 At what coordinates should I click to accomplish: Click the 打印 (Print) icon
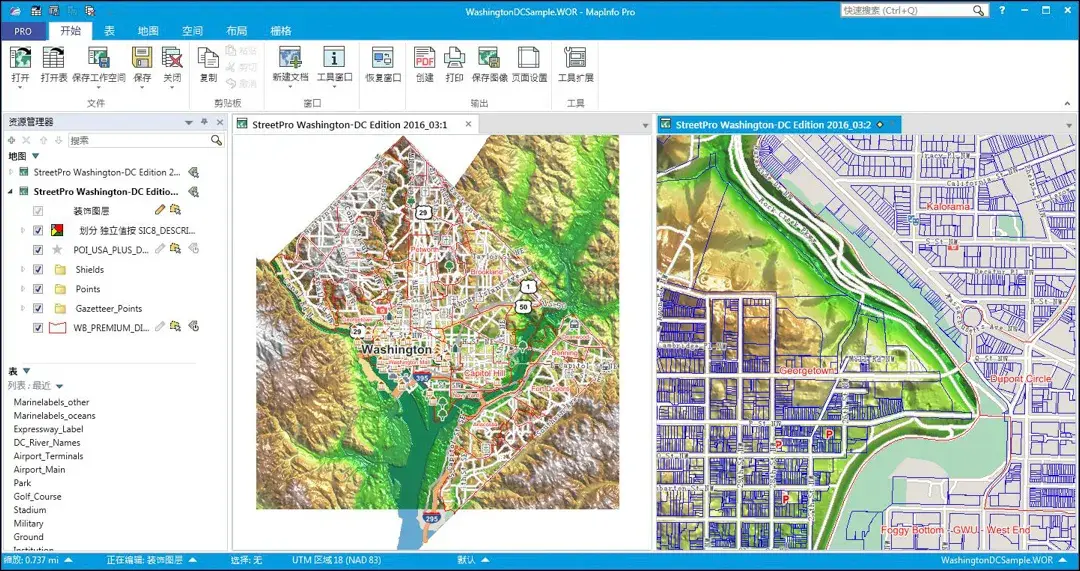tap(454, 58)
